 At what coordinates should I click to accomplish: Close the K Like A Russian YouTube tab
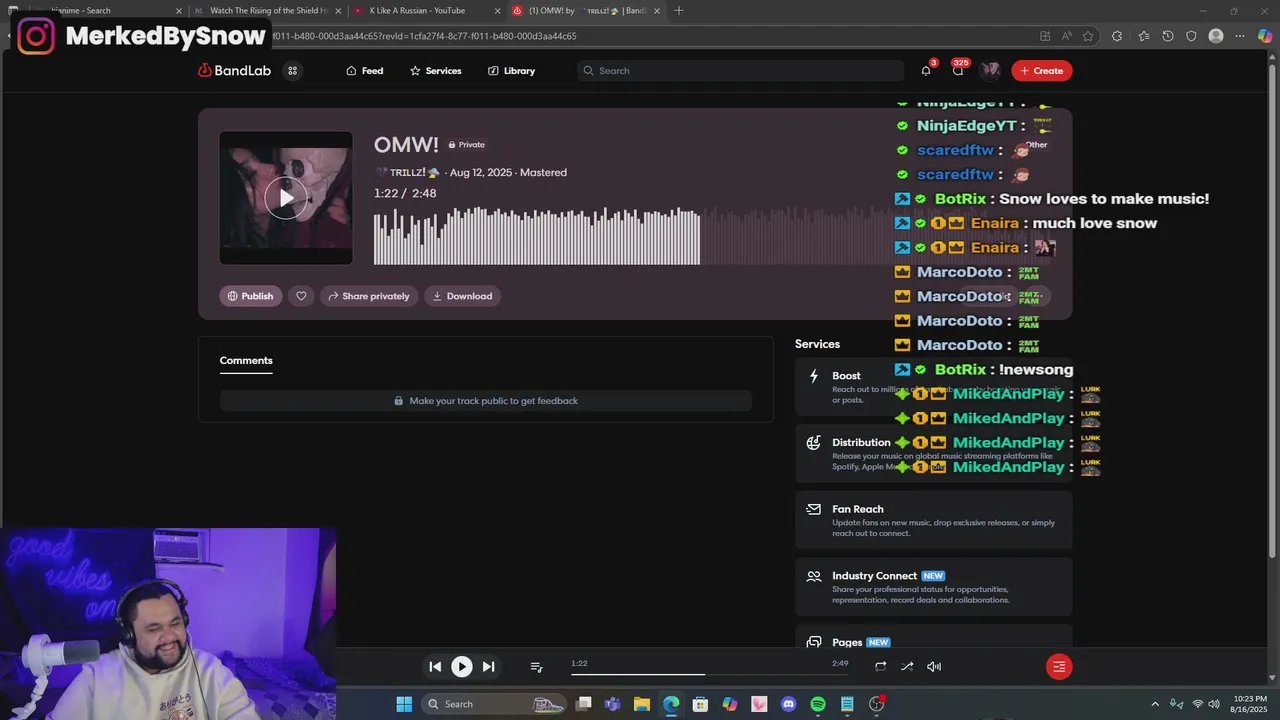click(498, 11)
